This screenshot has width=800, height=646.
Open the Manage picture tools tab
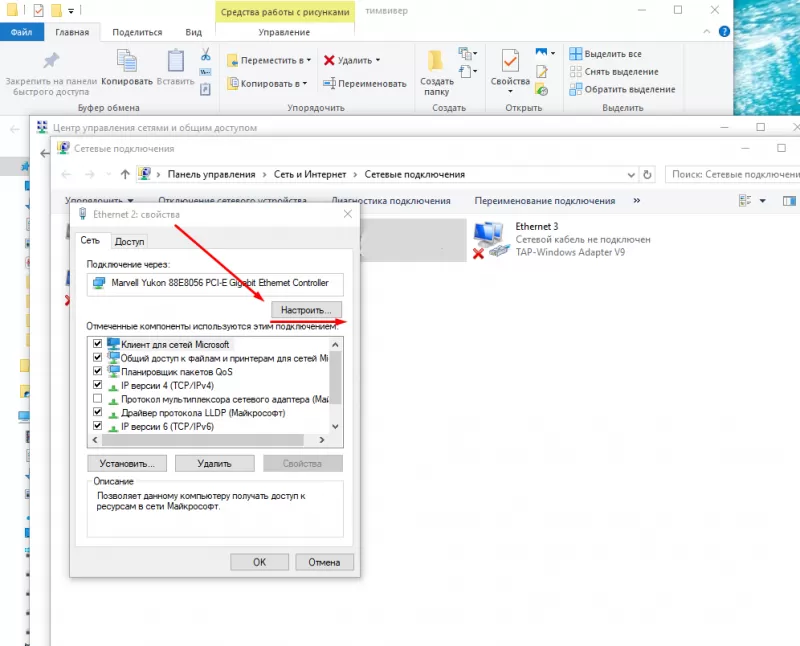tap(284, 32)
